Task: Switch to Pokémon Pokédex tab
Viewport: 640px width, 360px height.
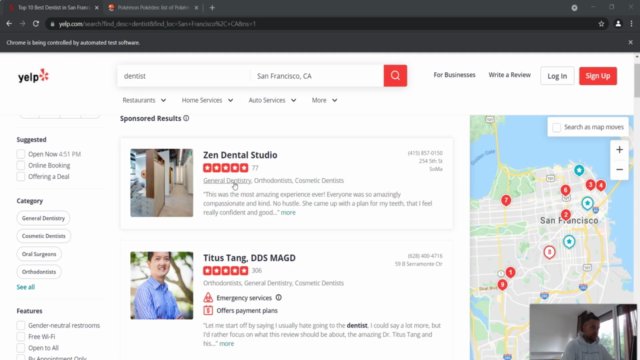Action: click(x=153, y=7)
